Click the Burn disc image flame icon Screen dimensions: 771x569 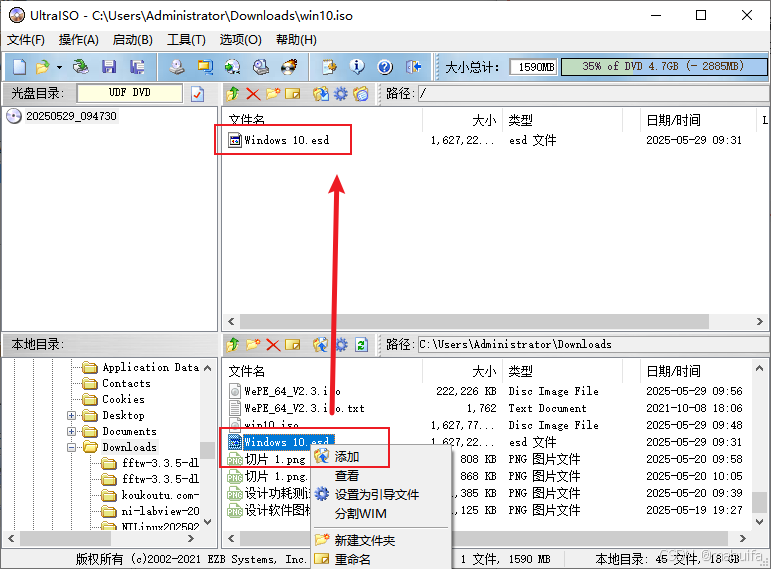point(290,66)
